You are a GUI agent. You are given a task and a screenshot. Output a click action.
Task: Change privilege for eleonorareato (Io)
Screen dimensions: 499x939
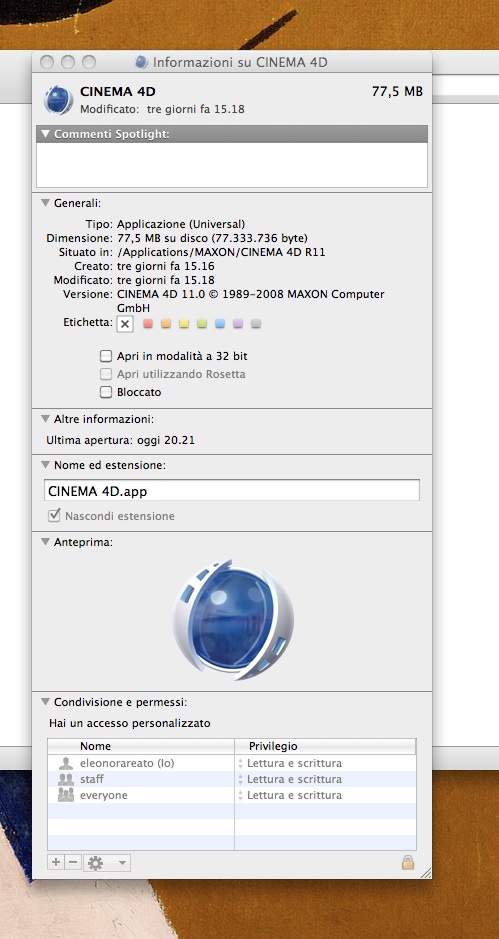291,763
